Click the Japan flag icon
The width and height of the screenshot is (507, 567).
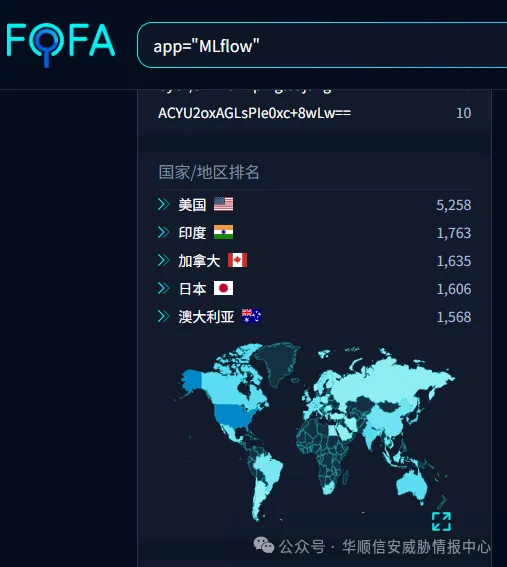pos(223,289)
